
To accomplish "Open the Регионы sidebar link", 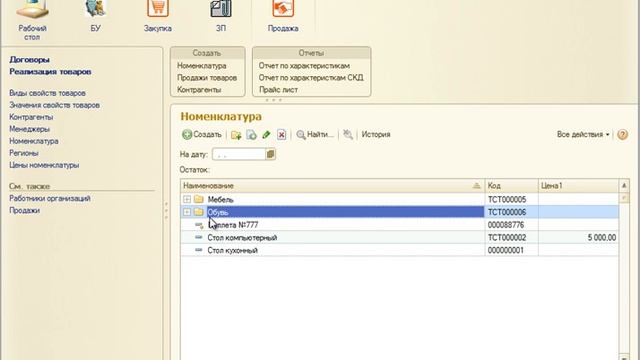I will point(24,153).
